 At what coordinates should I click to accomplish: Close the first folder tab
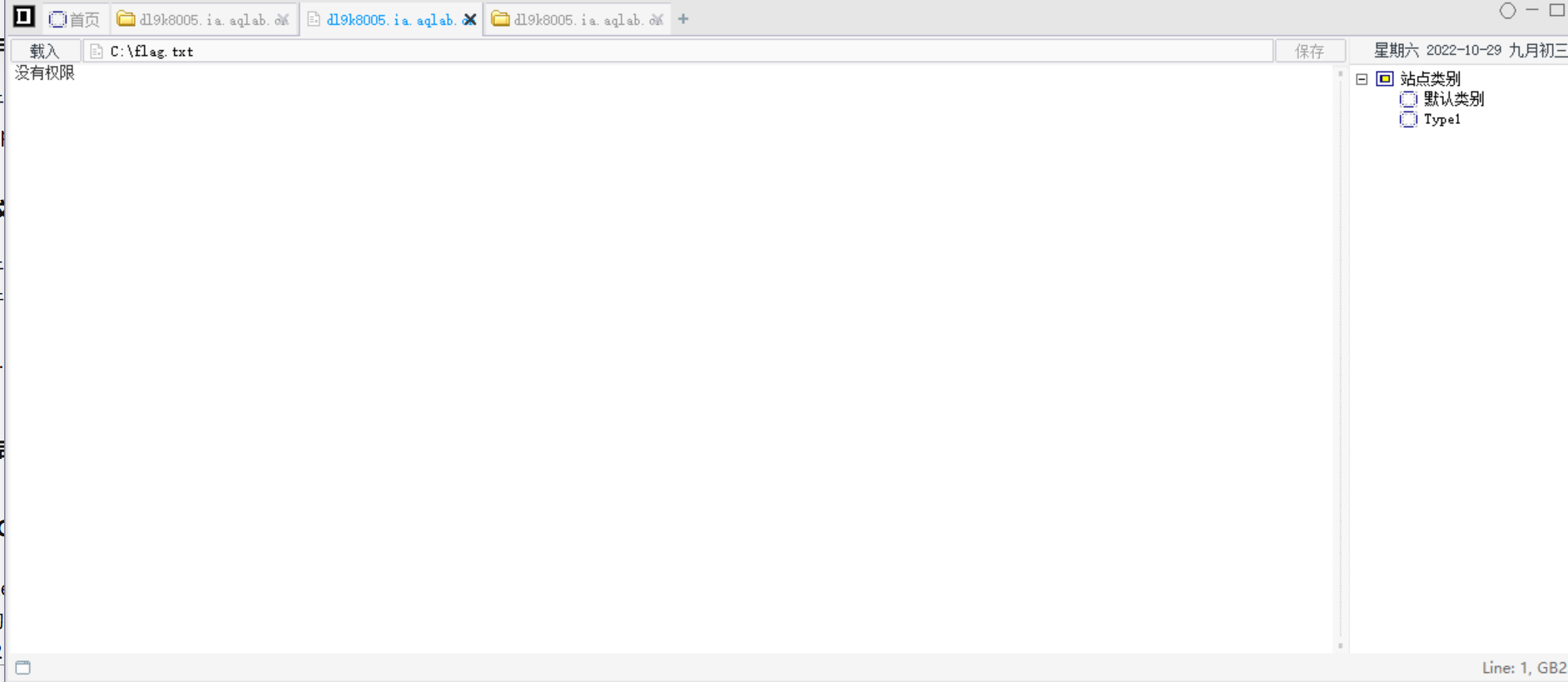[282, 20]
